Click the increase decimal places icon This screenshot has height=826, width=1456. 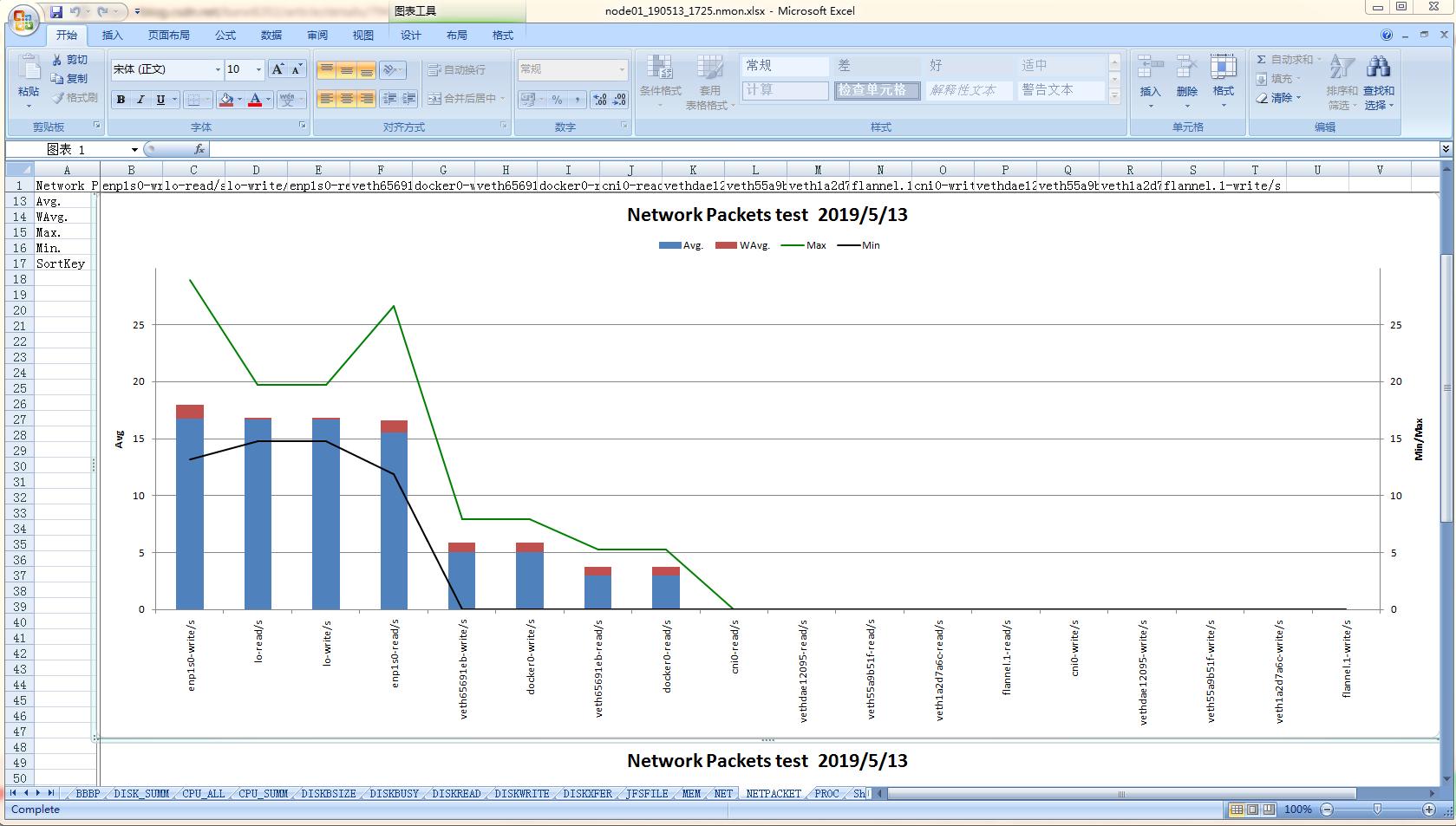(x=600, y=100)
